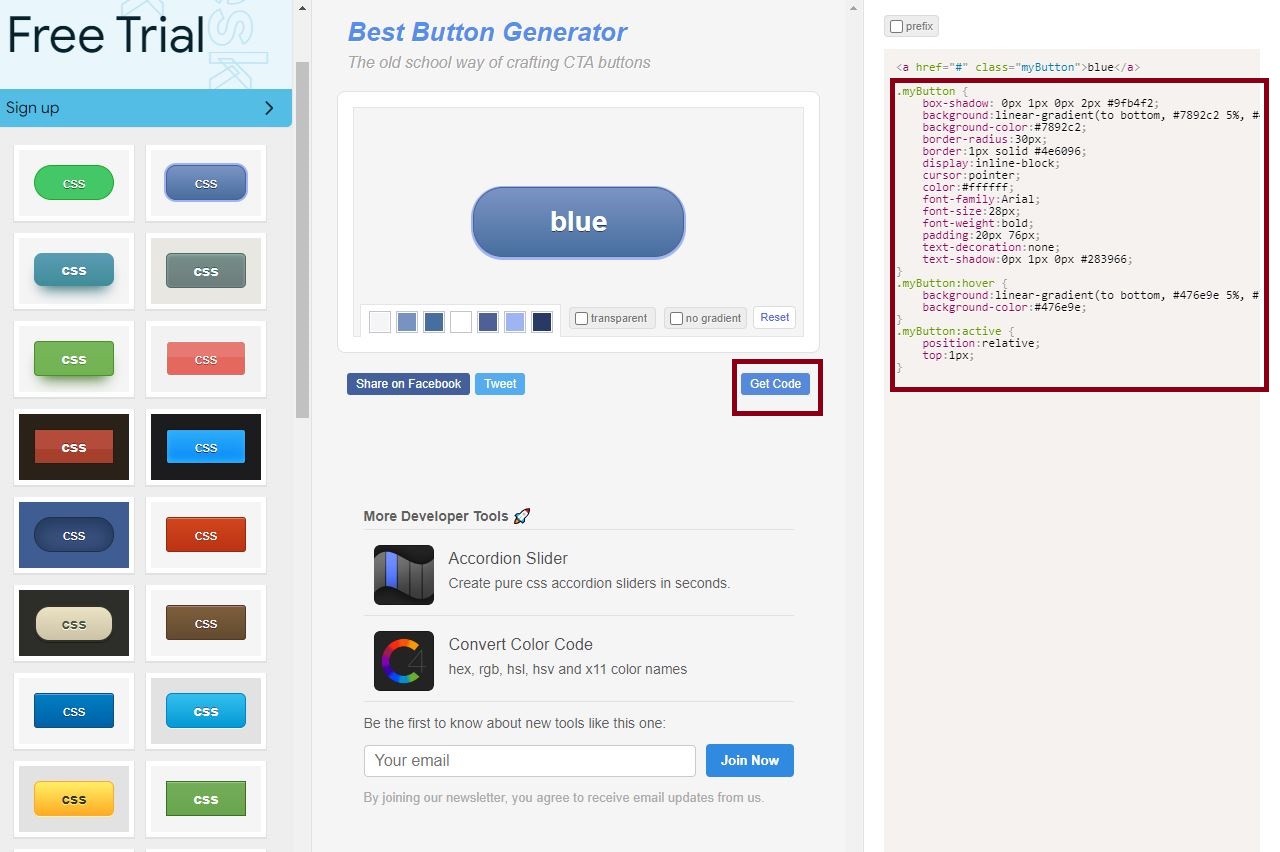The width and height of the screenshot is (1280, 852).
Task: Open the fifth indigo blue color swatch
Action: 488,322
